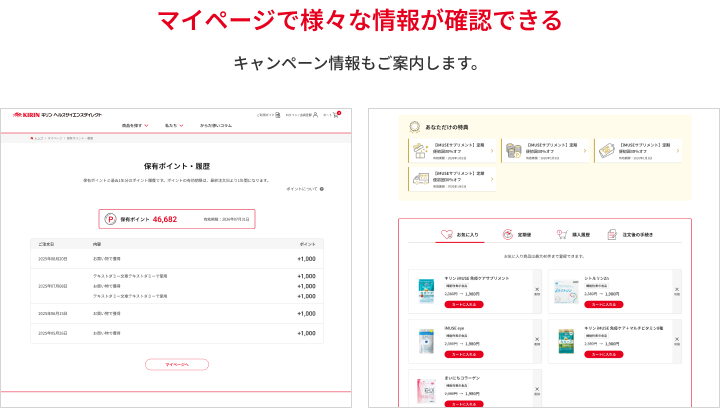
Task: Click the award ribbon icon beside あなただけの特典
Action: pyautogui.click(x=415, y=127)
